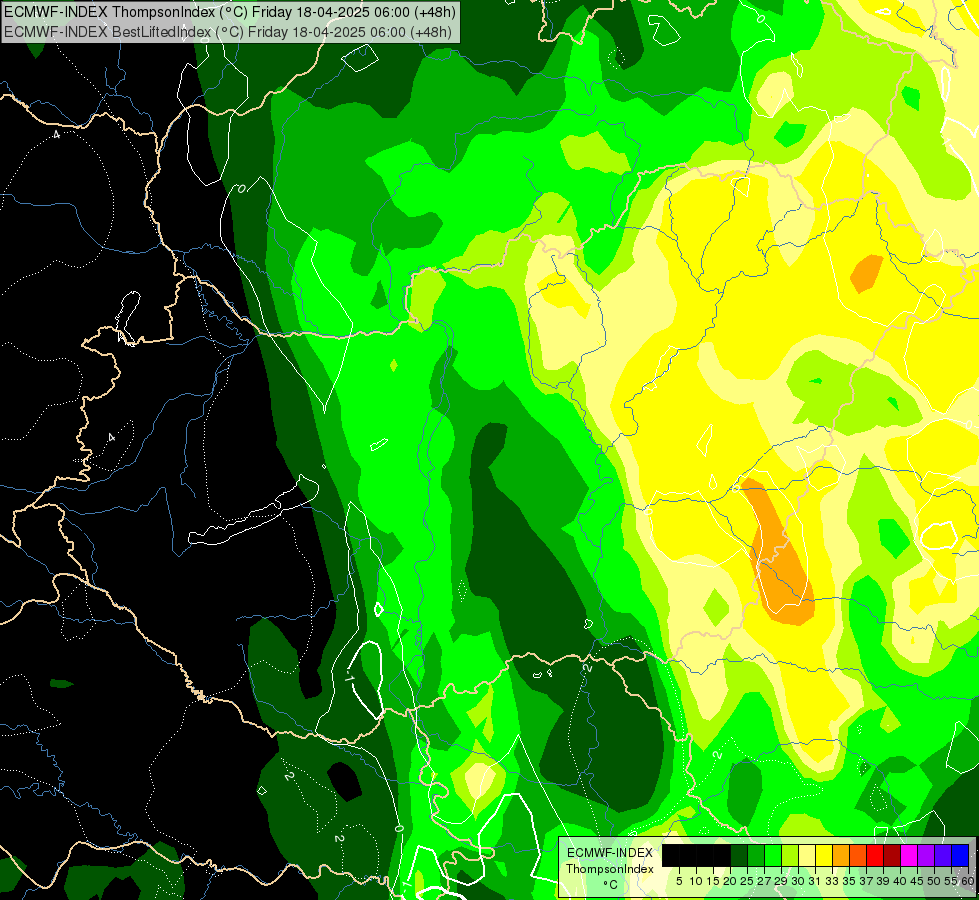Click the legend unit '°C'
Viewport: 979px width, 900px height.
coord(611,885)
